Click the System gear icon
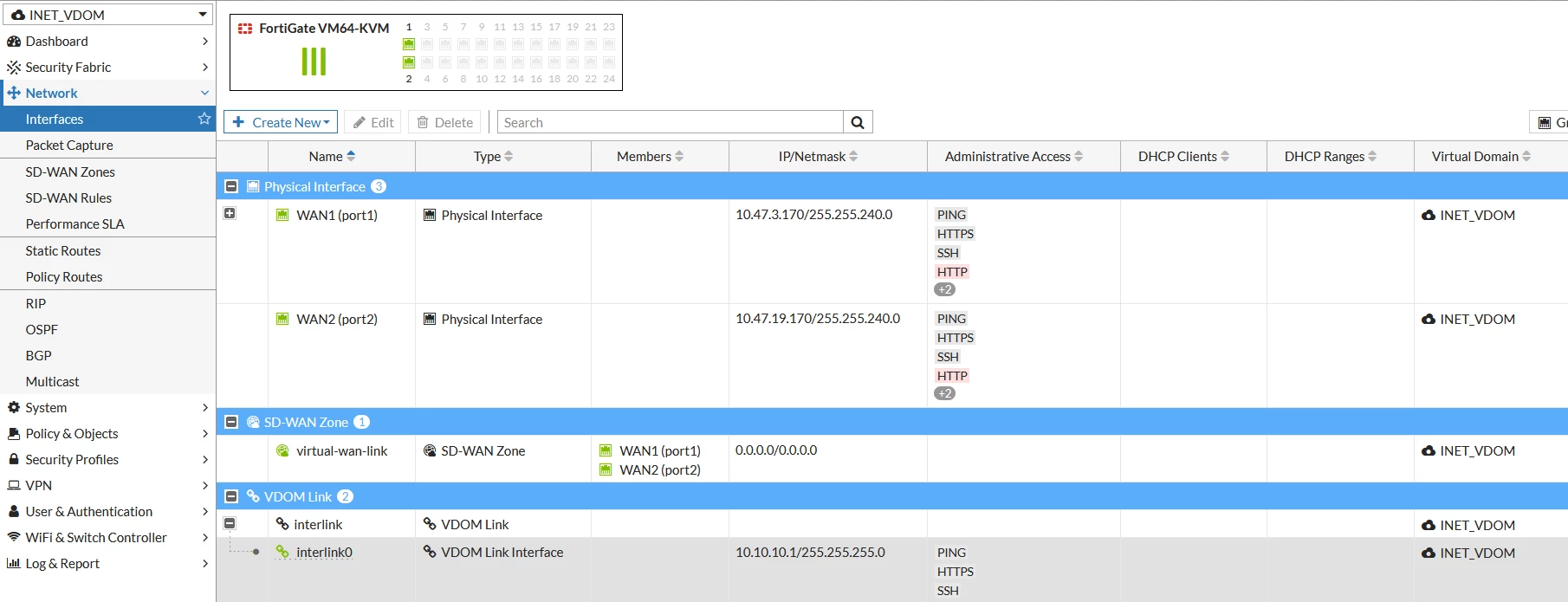This screenshot has height=602, width=1568. coord(14,407)
